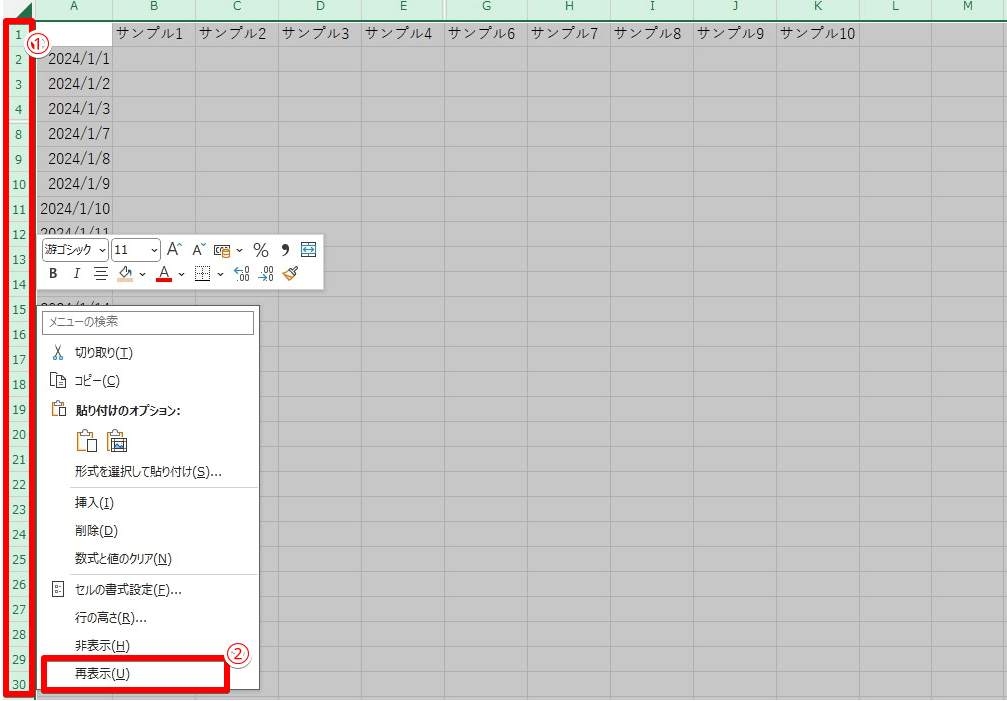Click the red font color button

pos(164,274)
